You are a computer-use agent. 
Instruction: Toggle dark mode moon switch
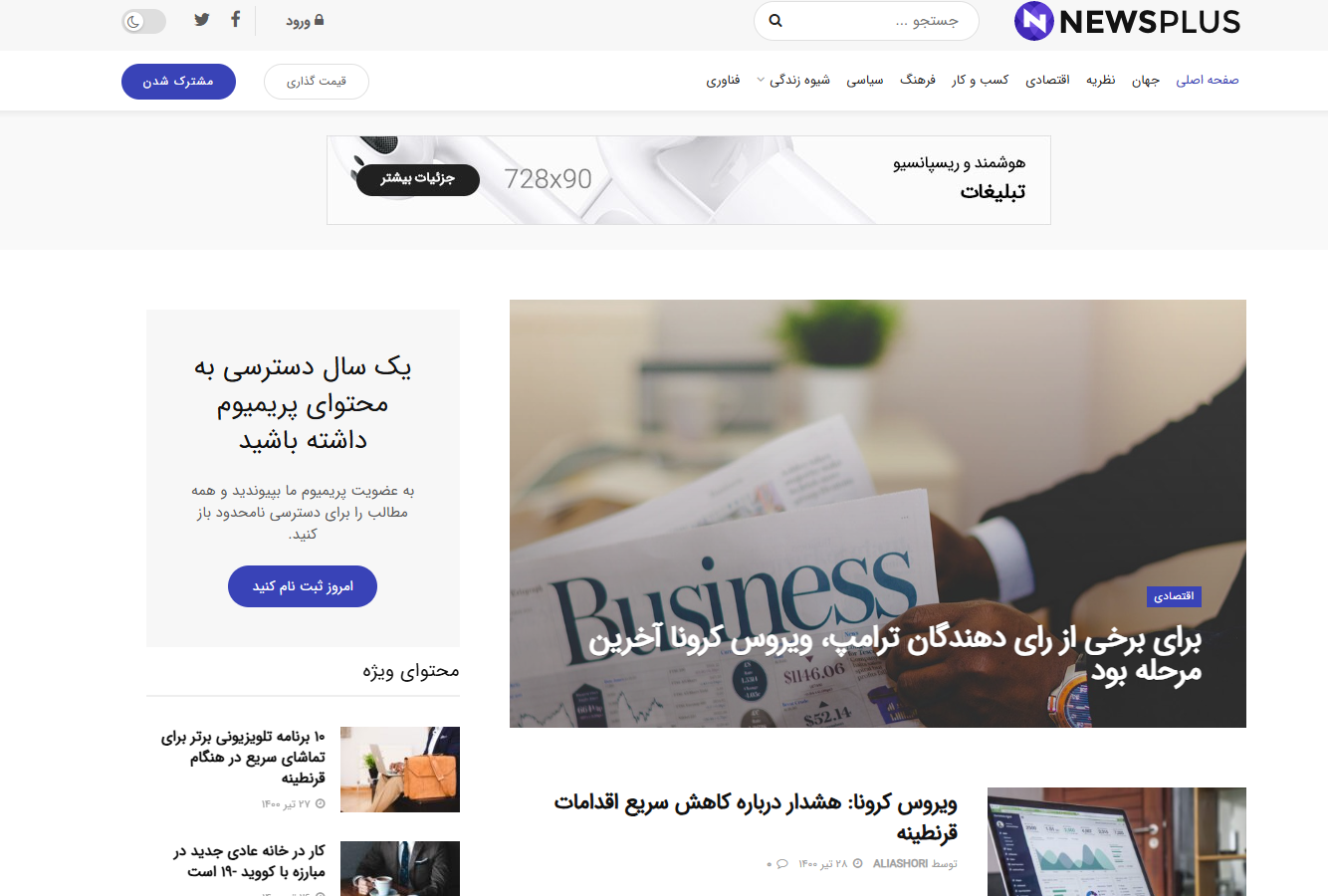144,21
